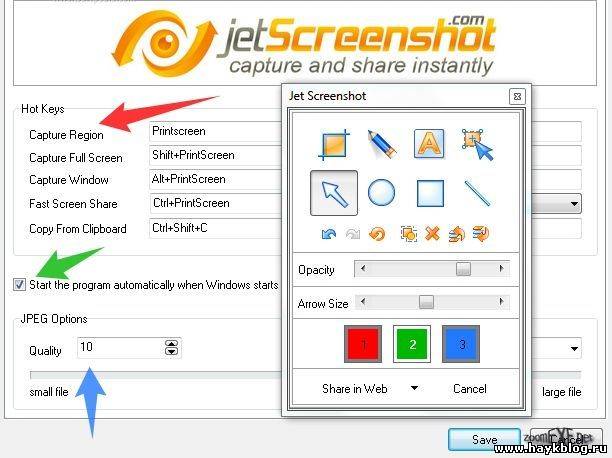Choose the rectangle shape tool

click(430, 193)
